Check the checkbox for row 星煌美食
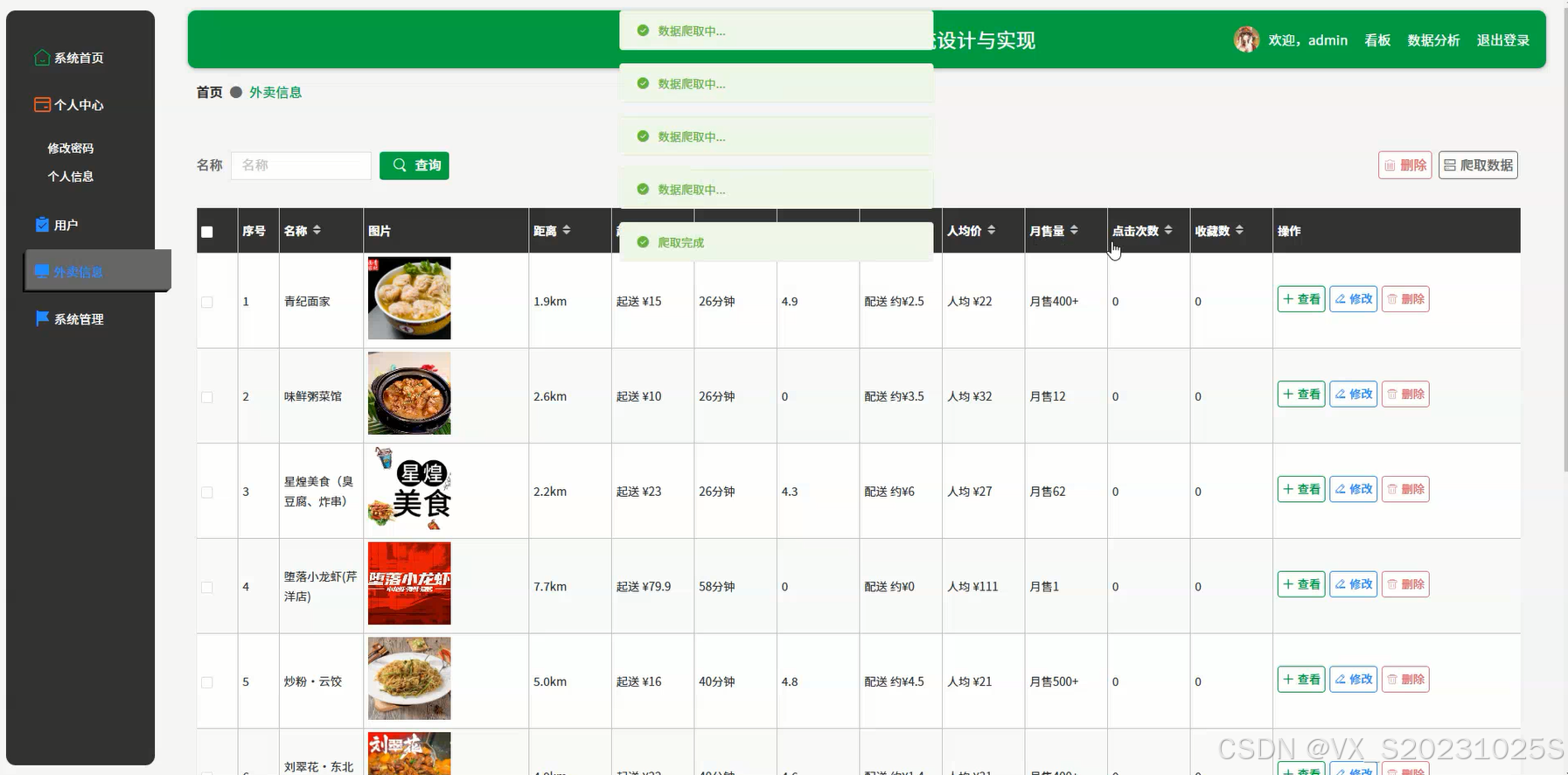Image resolution: width=1568 pixels, height=775 pixels. (207, 492)
